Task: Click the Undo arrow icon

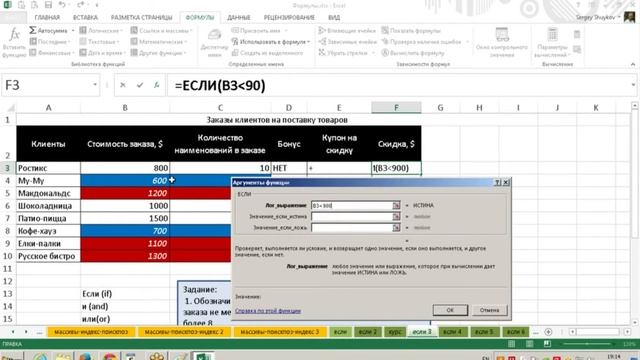Action: 62,5
